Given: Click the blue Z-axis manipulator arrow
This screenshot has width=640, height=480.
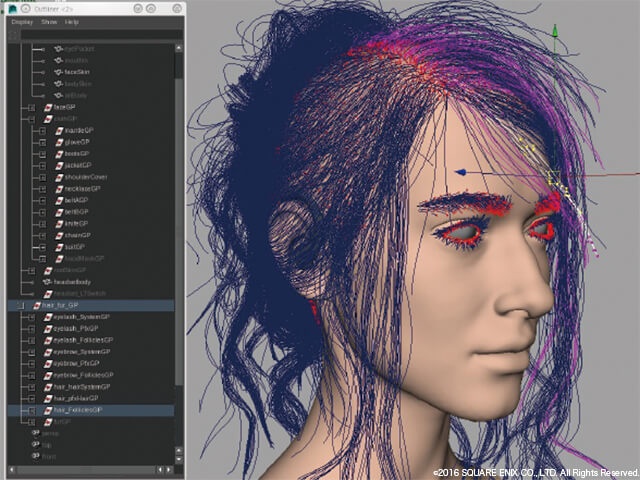Looking at the screenshot, I should click(461, 173).
